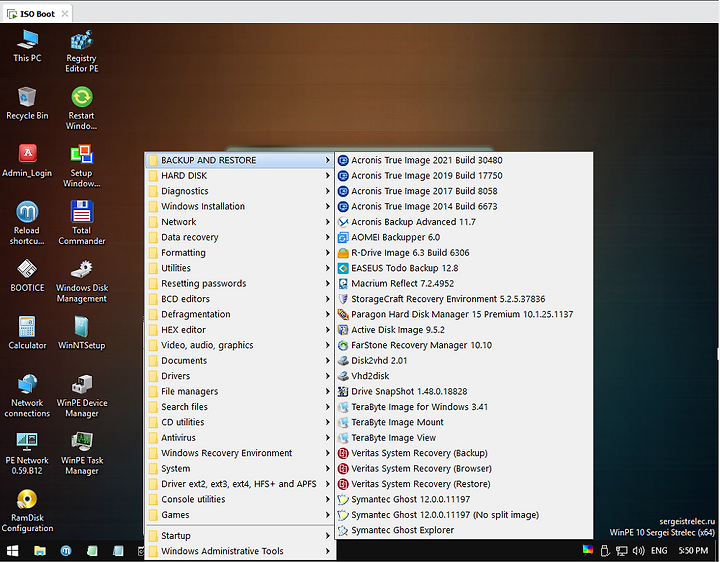Launch Symantec Ghost Explorer
This screenshot has width=720, height=562.
pos(464,530)
